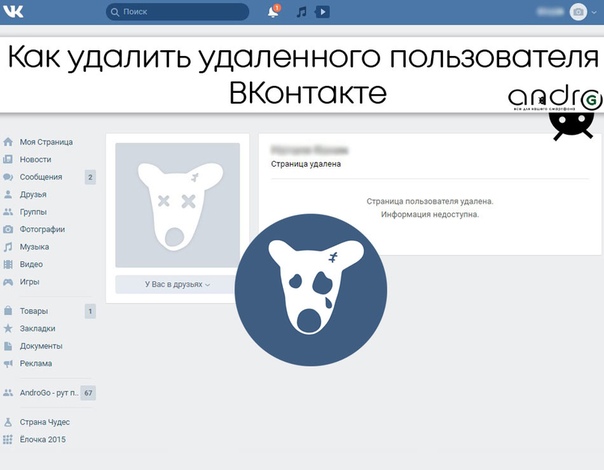The image size is (604, 470).
Task: Open Реклама
Action: click(36, 364)
